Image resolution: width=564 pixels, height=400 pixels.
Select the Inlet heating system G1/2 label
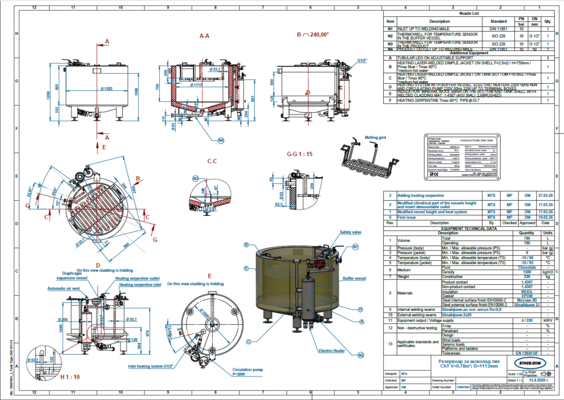point(151,367)
